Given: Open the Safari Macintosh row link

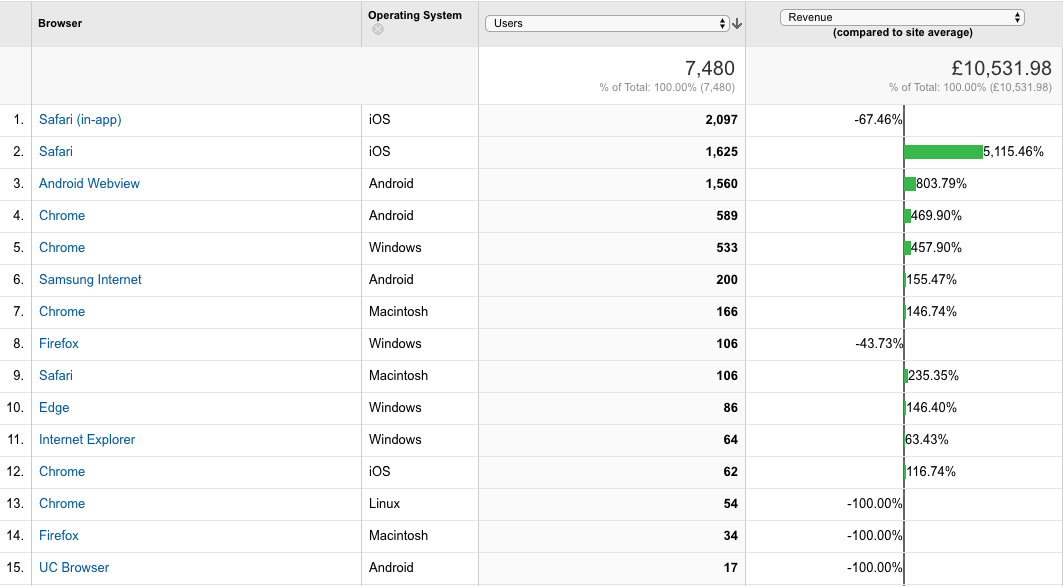Looking at the screenshot, I should [56, 375].
